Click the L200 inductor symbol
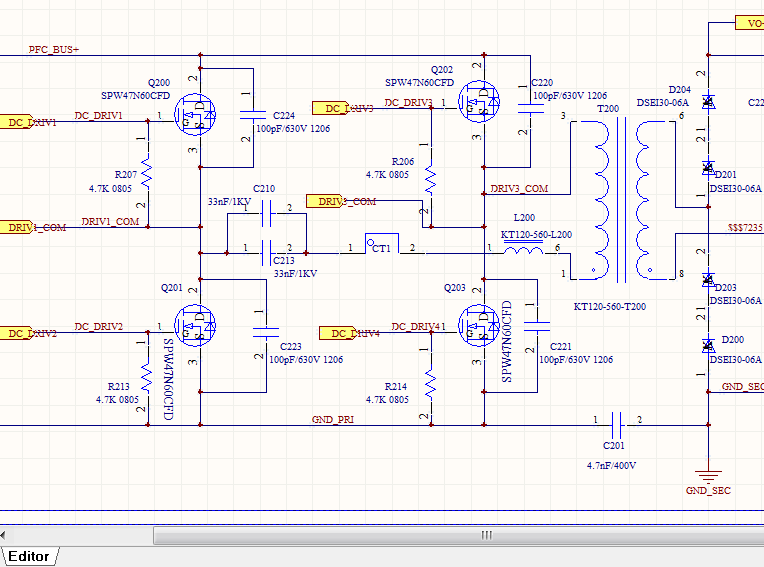764x567 pixels. [x=523, y=250]
